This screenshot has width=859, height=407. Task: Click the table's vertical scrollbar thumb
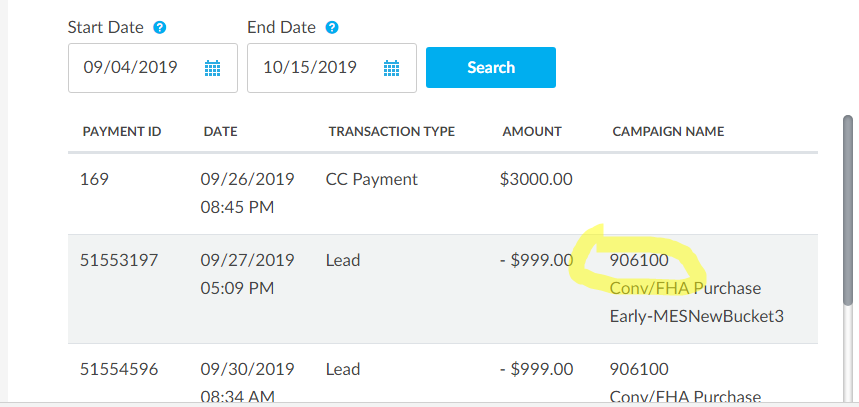(x=847, y=210)
